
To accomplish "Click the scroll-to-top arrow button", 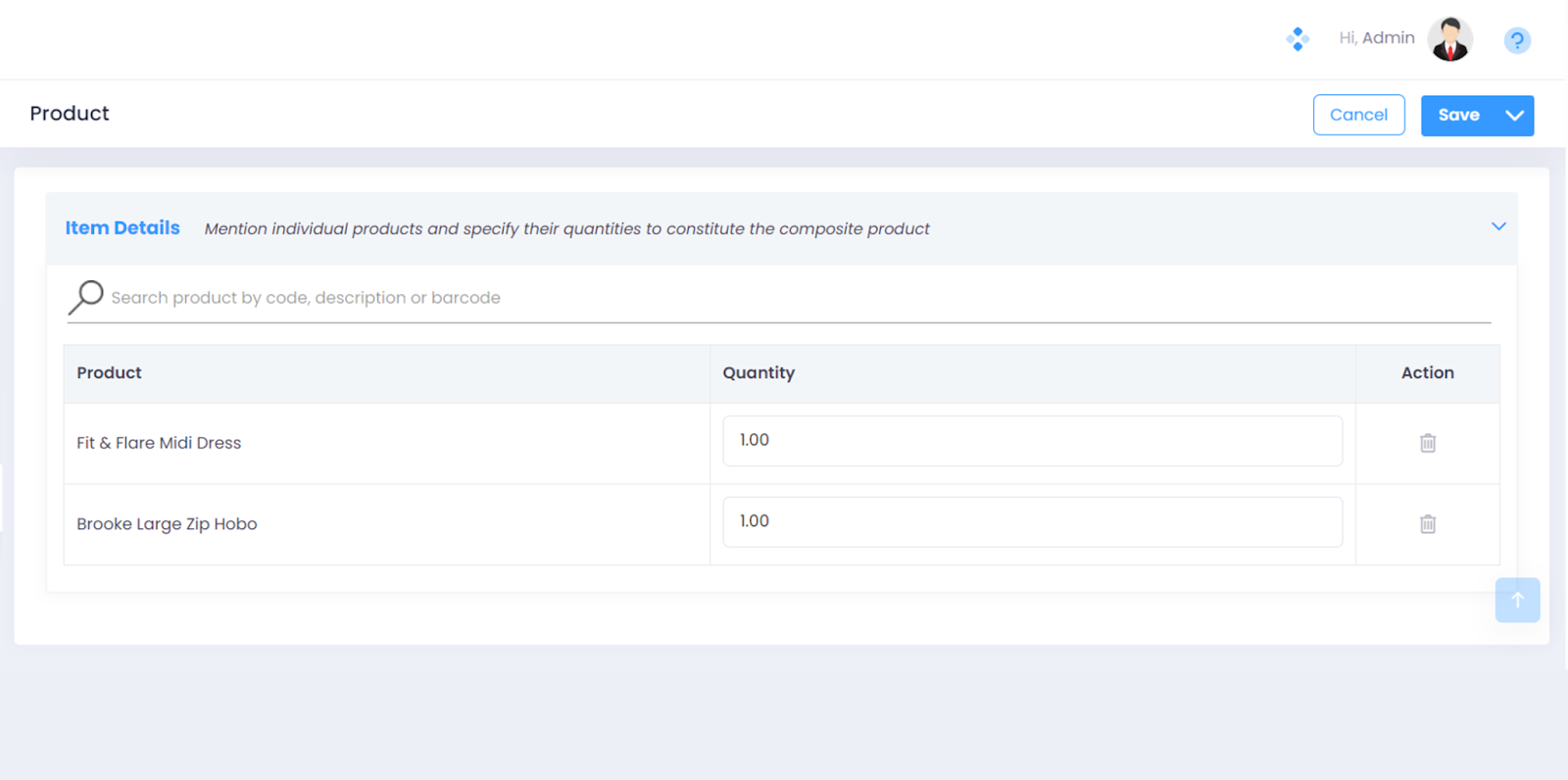I will [x=1517, y=600].
